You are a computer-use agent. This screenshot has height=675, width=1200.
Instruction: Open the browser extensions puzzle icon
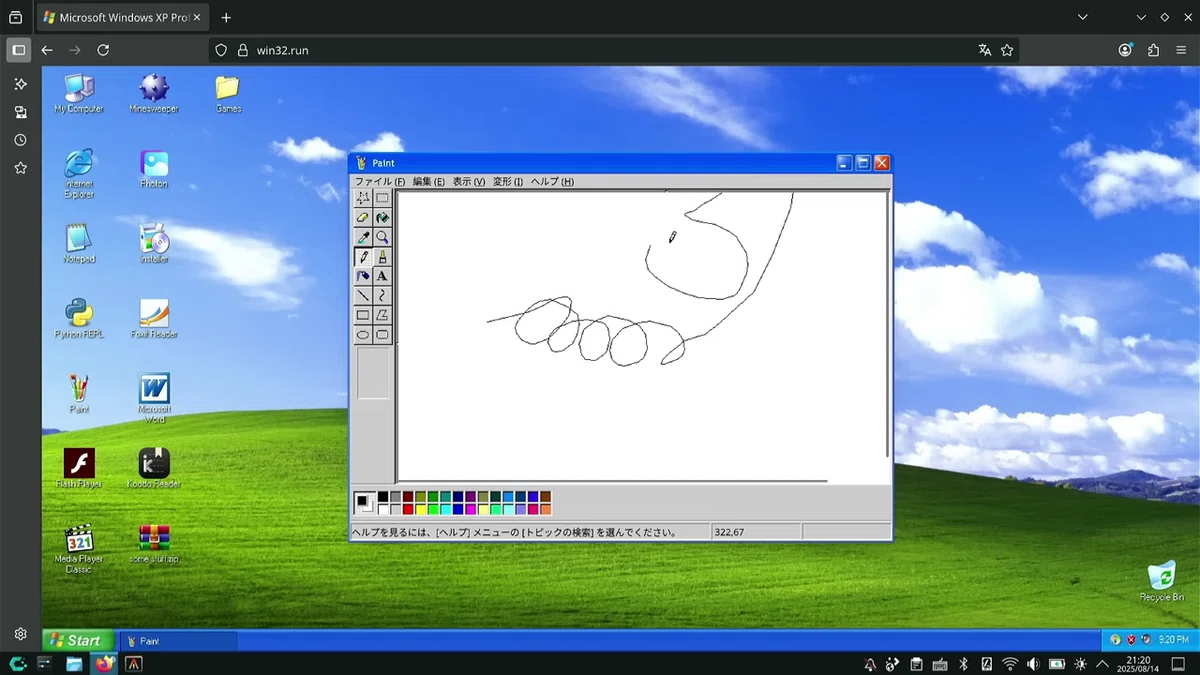coord(1153,50)
